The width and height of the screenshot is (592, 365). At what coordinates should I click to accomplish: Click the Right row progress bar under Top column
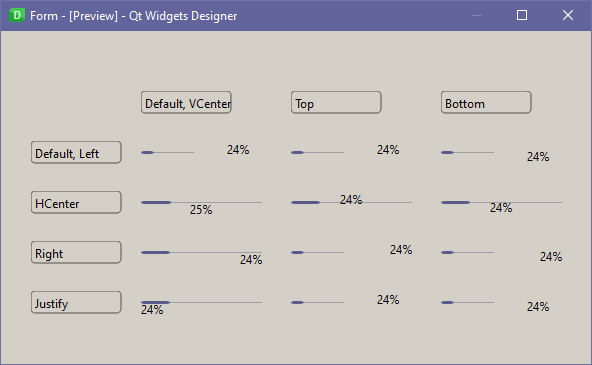351,251
